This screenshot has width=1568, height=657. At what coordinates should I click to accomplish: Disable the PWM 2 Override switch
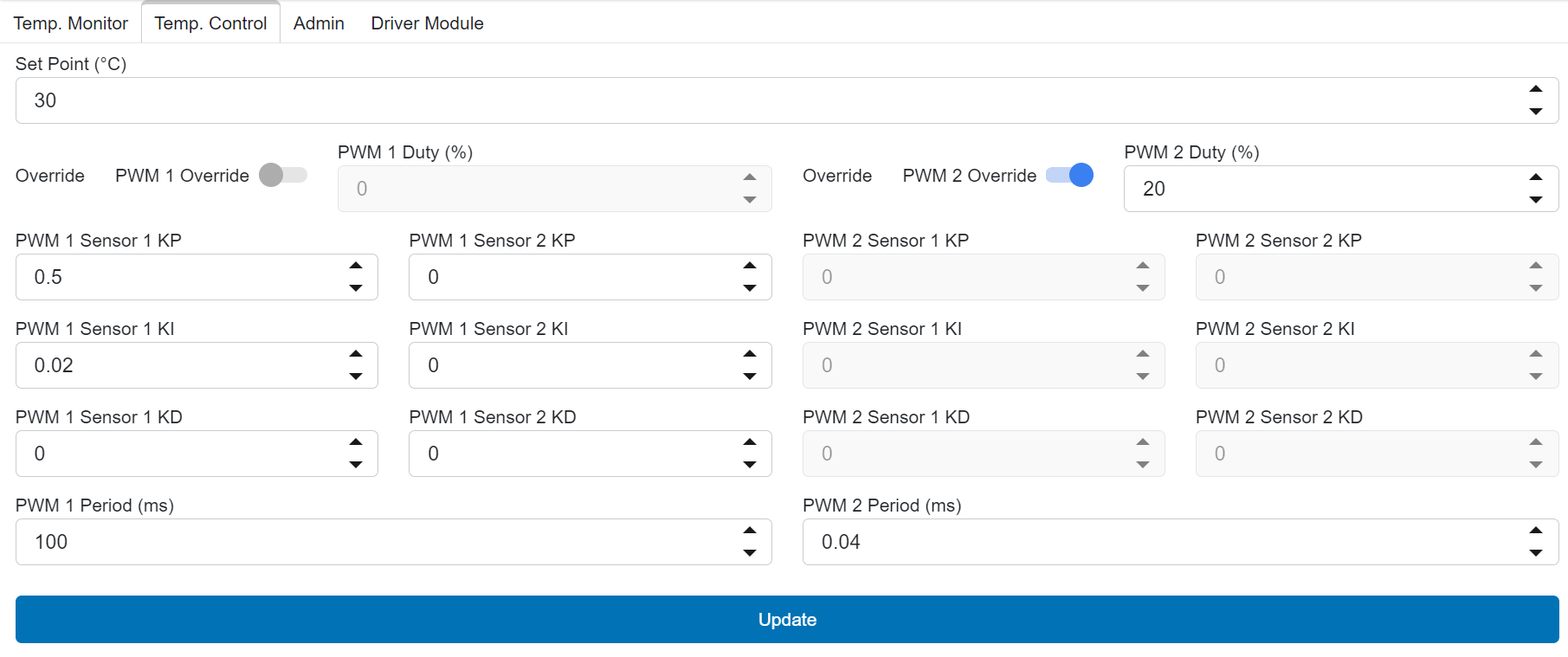pyautogui.click(x=1070, y=175)
